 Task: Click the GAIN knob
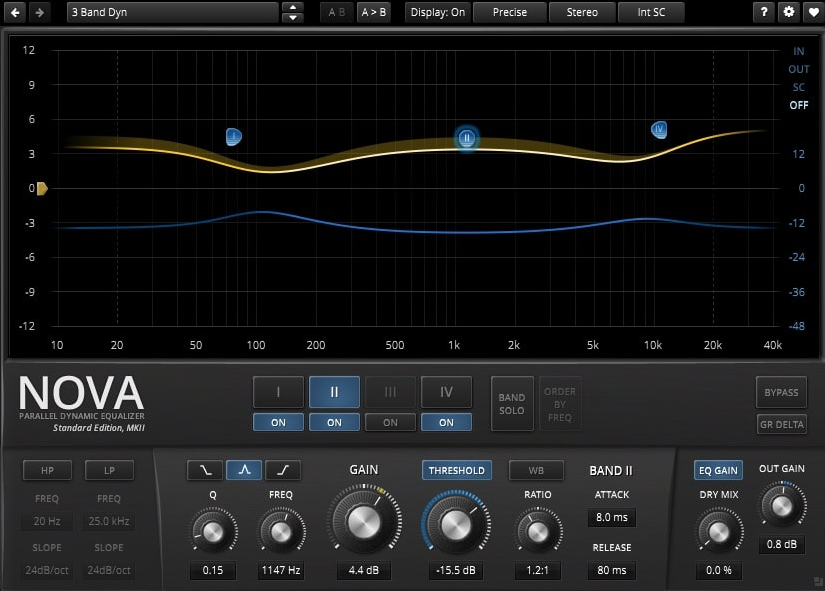[x=364, y=521]
